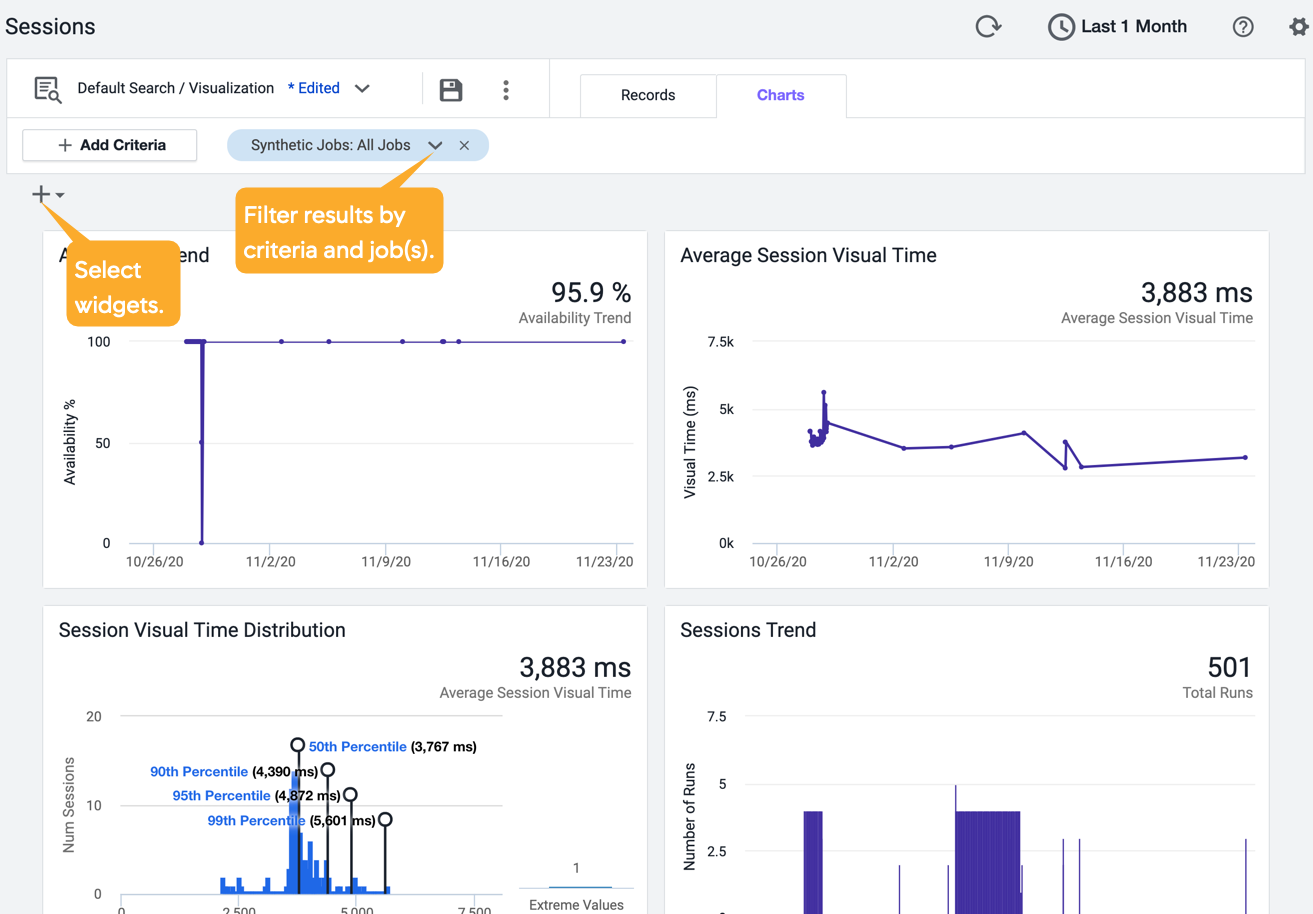Click the Edited link

point(314,88)
